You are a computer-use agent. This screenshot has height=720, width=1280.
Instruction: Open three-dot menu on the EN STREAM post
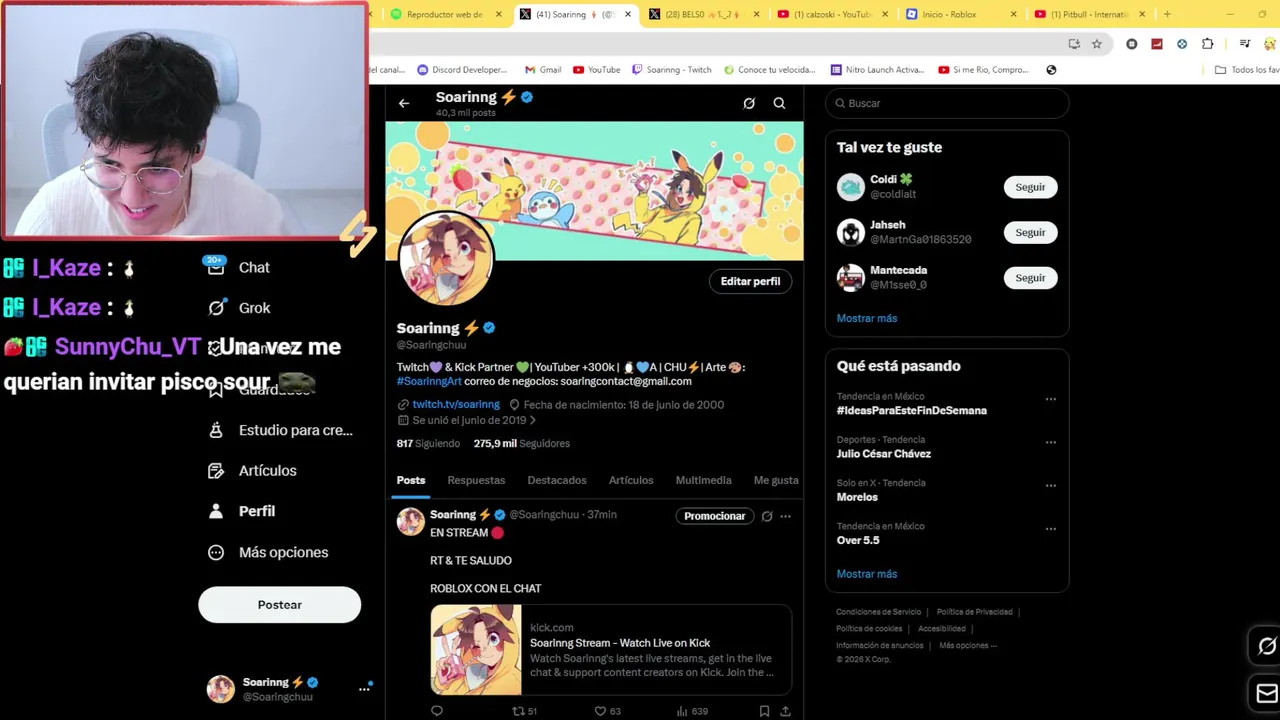point(785,516)
